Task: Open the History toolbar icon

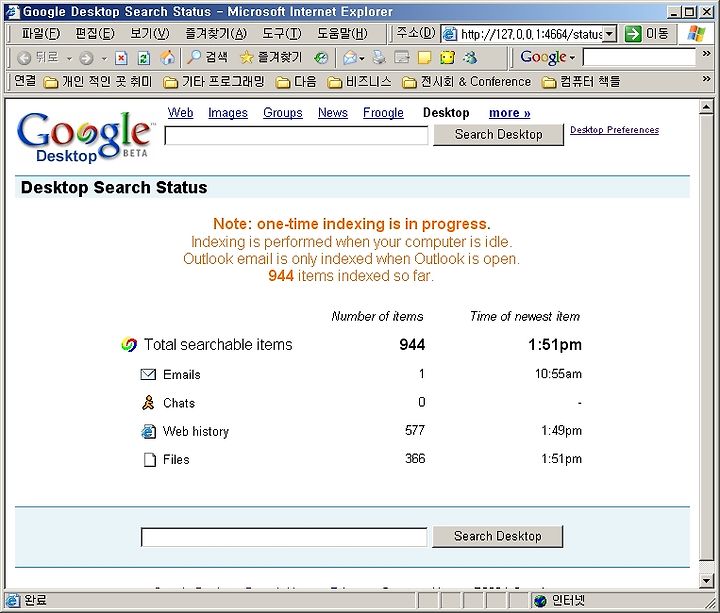Action: [321, 57]
